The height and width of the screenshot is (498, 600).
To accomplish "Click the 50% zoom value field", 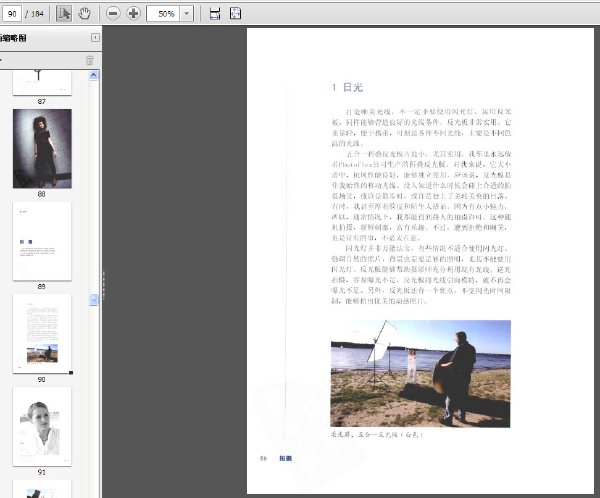I will [x=163, y=14].
